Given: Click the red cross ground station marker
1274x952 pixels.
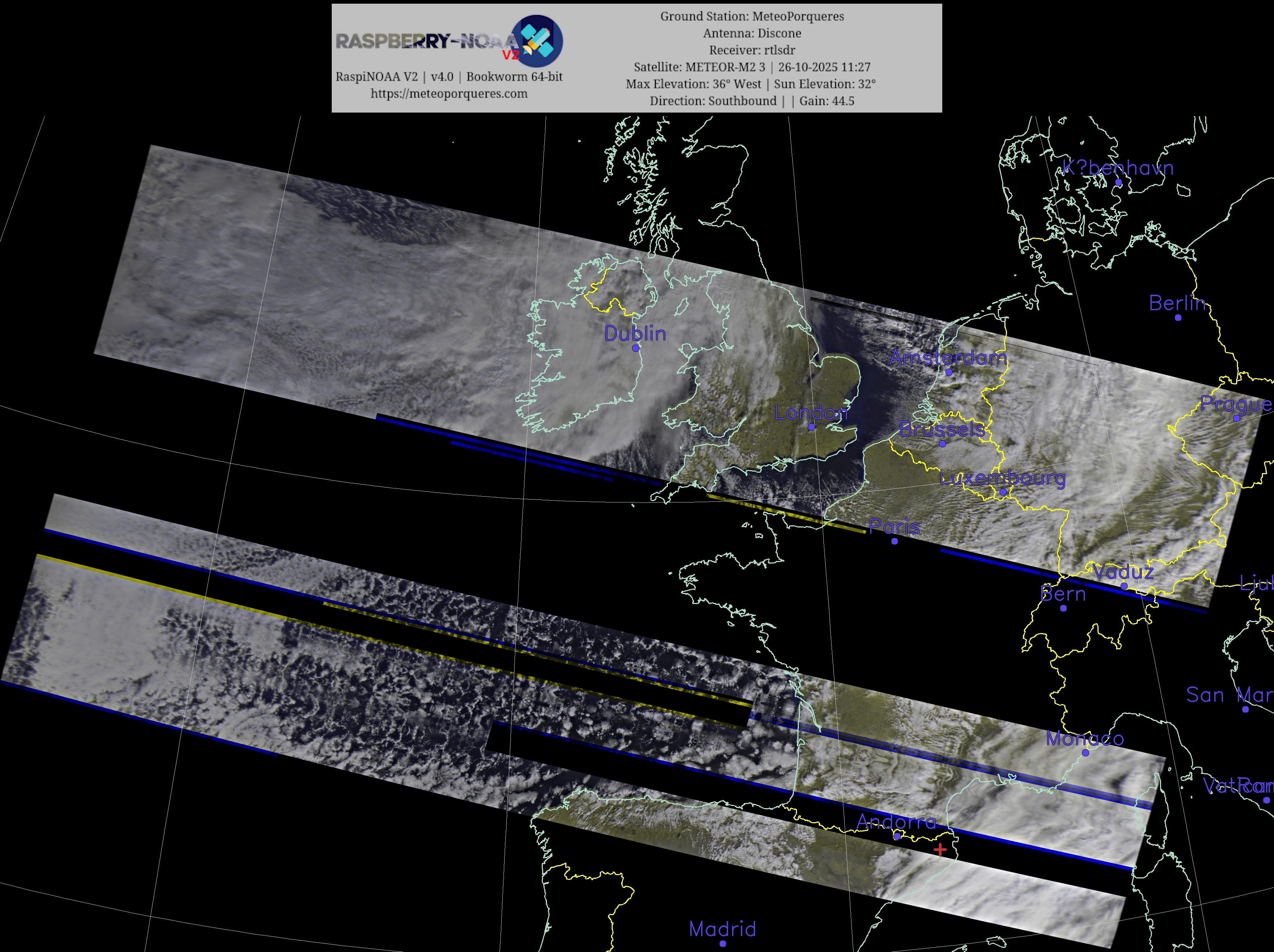Looking at the screenshot, I should click(940, 849).
